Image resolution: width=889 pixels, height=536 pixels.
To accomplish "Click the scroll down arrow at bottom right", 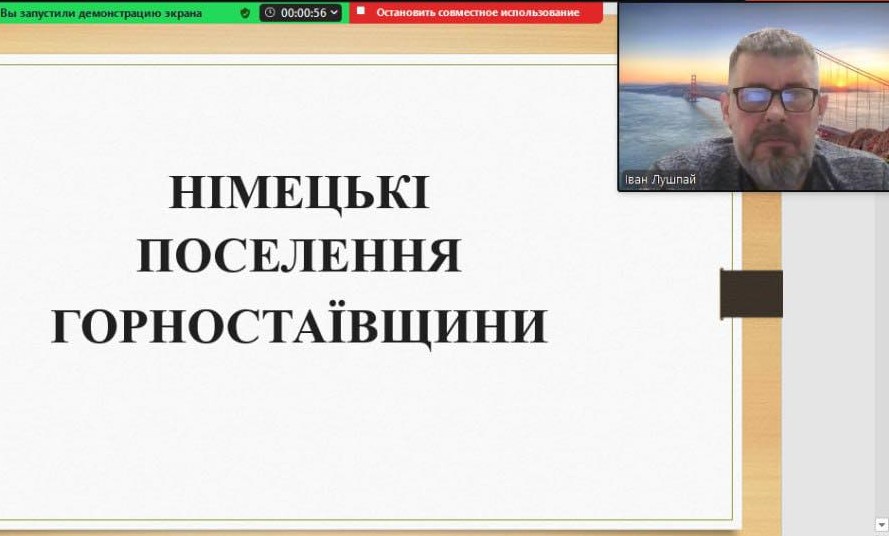I will [881, 523].
